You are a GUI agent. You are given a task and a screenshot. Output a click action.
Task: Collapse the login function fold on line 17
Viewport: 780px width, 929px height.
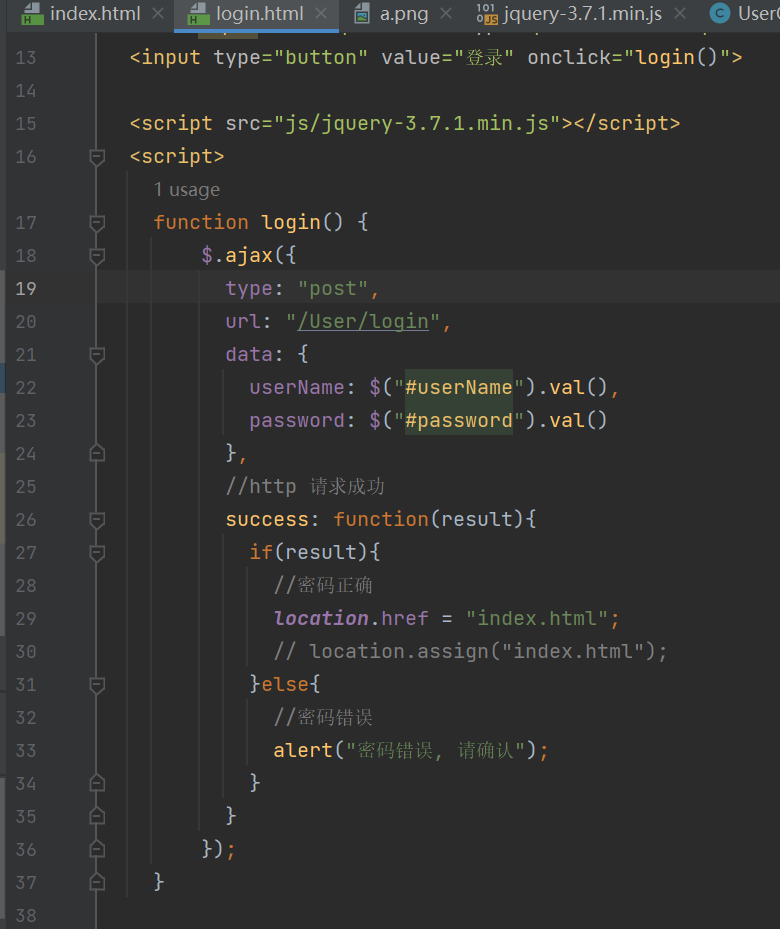(x=97, y=223)
